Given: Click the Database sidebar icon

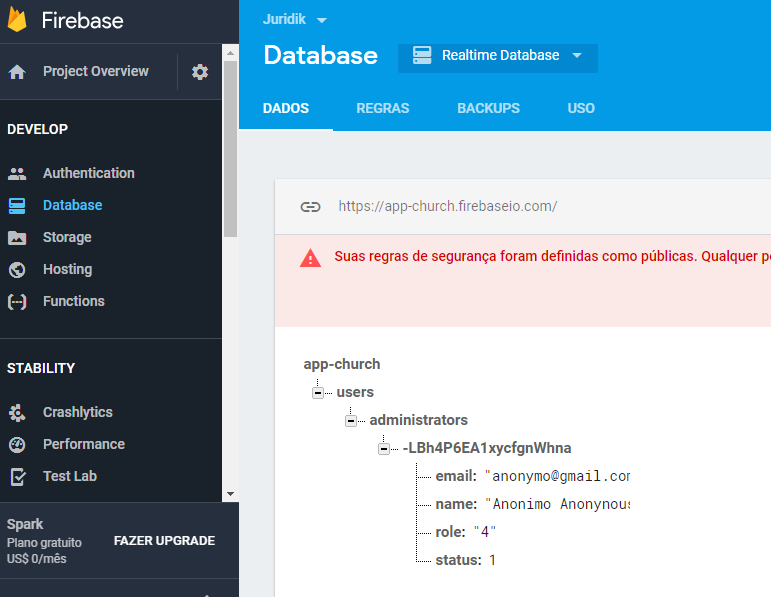Looking at the screenshot, I should coord(17,206).
